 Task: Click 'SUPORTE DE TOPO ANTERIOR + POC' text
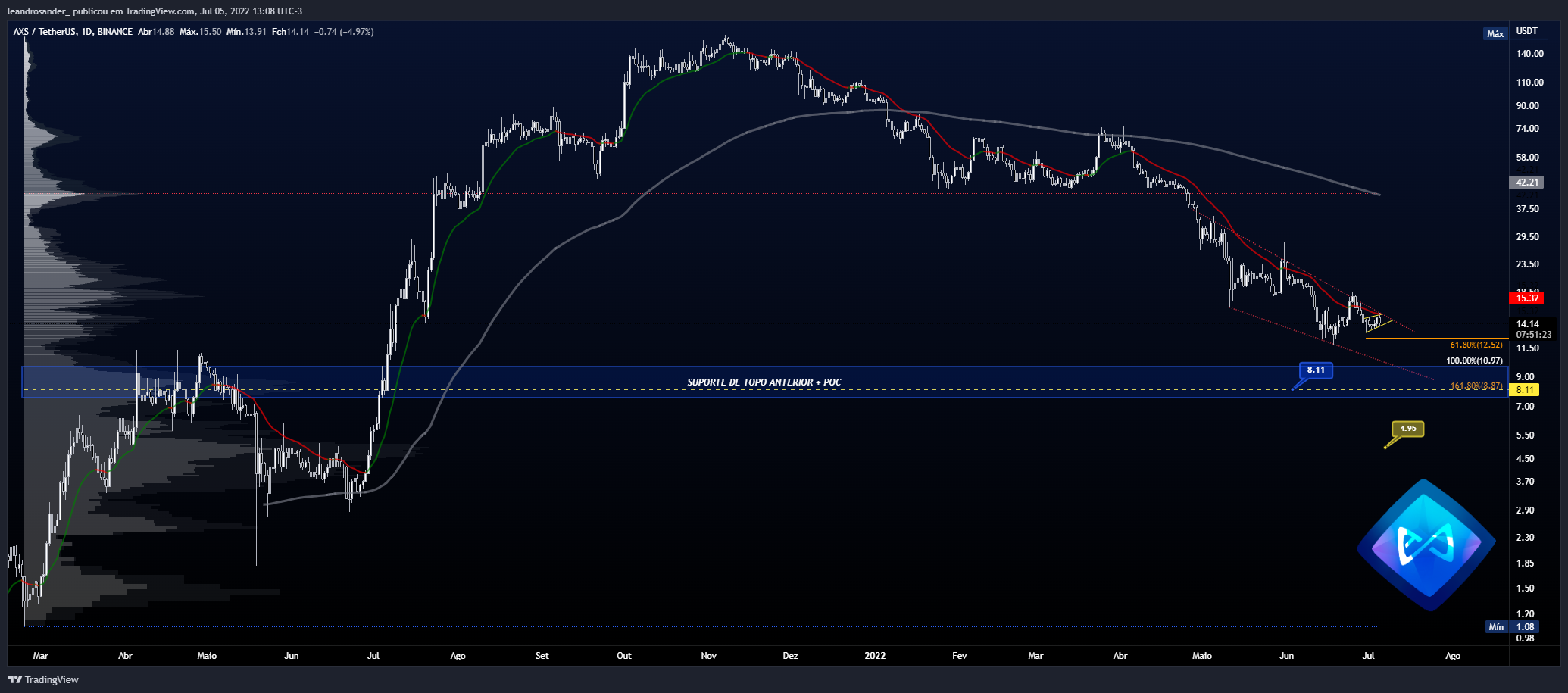point(764,382)
